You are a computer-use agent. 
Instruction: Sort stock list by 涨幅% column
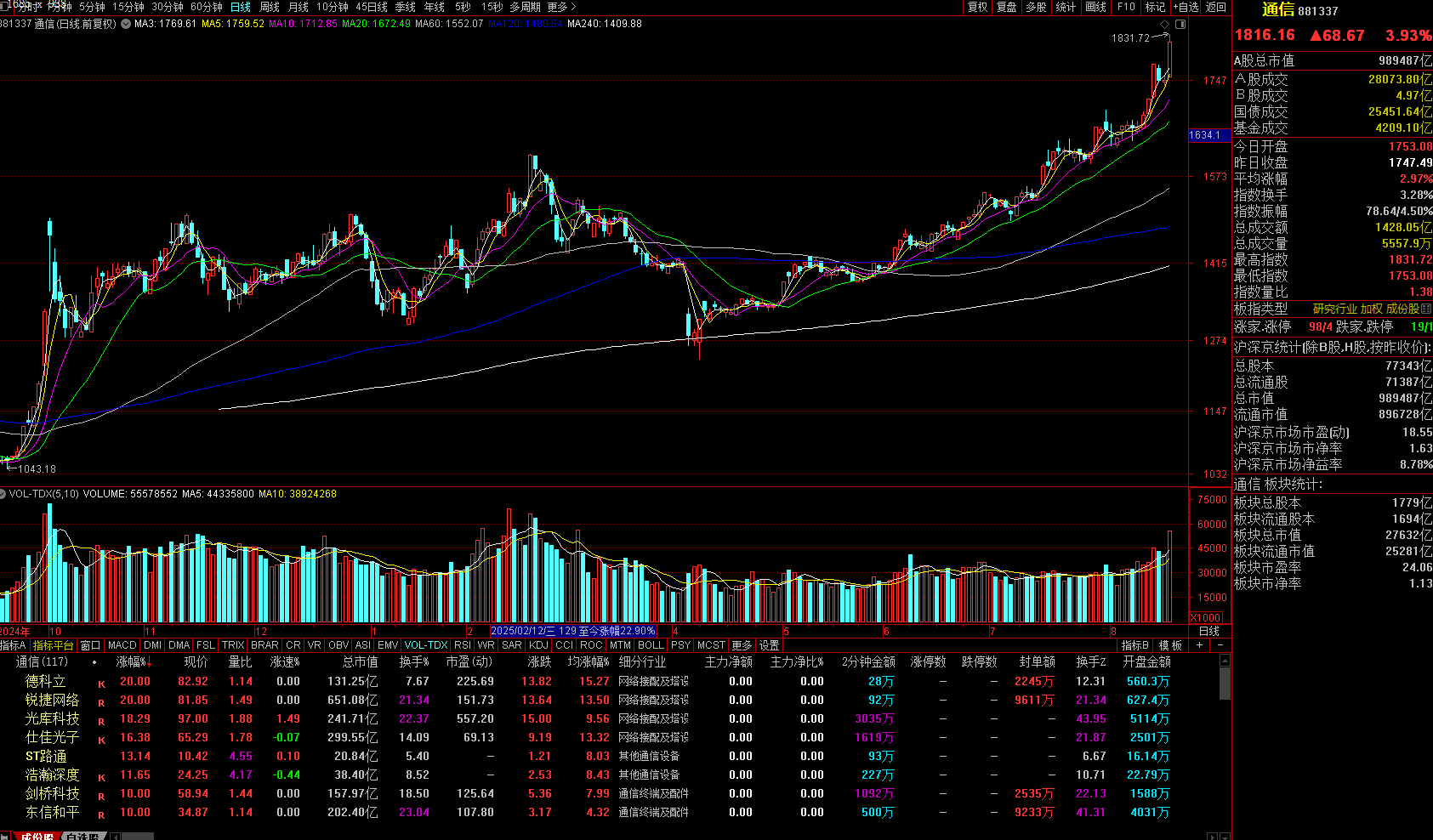click(x=132, y=661)
